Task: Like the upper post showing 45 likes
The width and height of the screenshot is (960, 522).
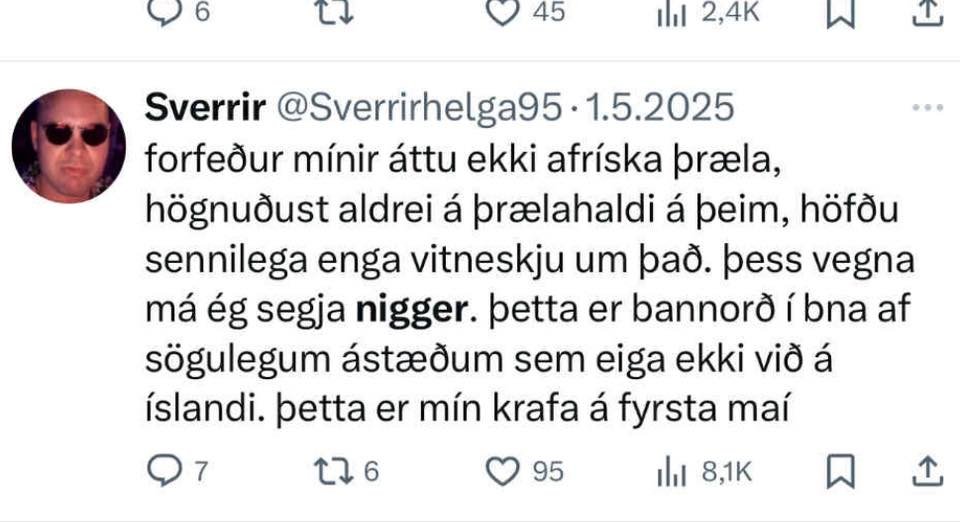Action: point(502,12)
